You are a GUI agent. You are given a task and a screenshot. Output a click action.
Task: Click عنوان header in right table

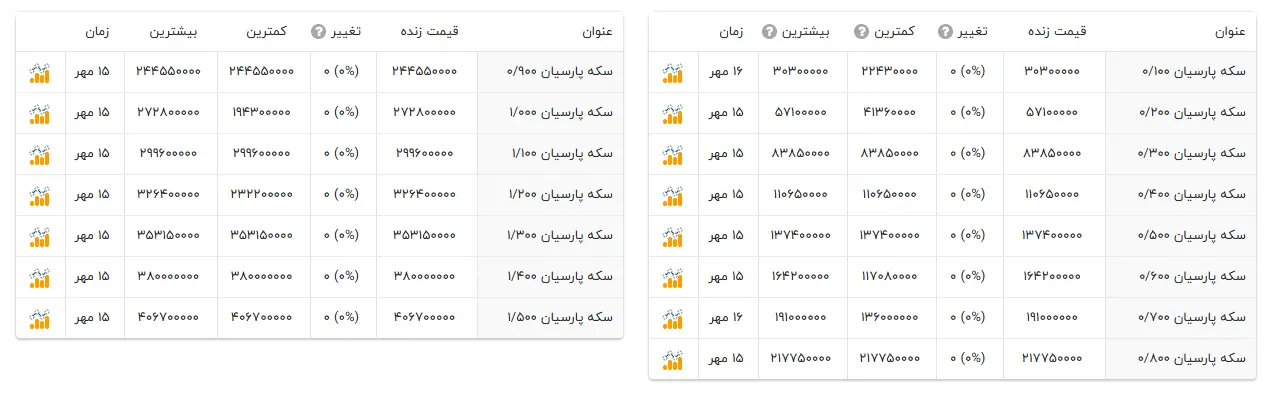tap(1229, 32)
